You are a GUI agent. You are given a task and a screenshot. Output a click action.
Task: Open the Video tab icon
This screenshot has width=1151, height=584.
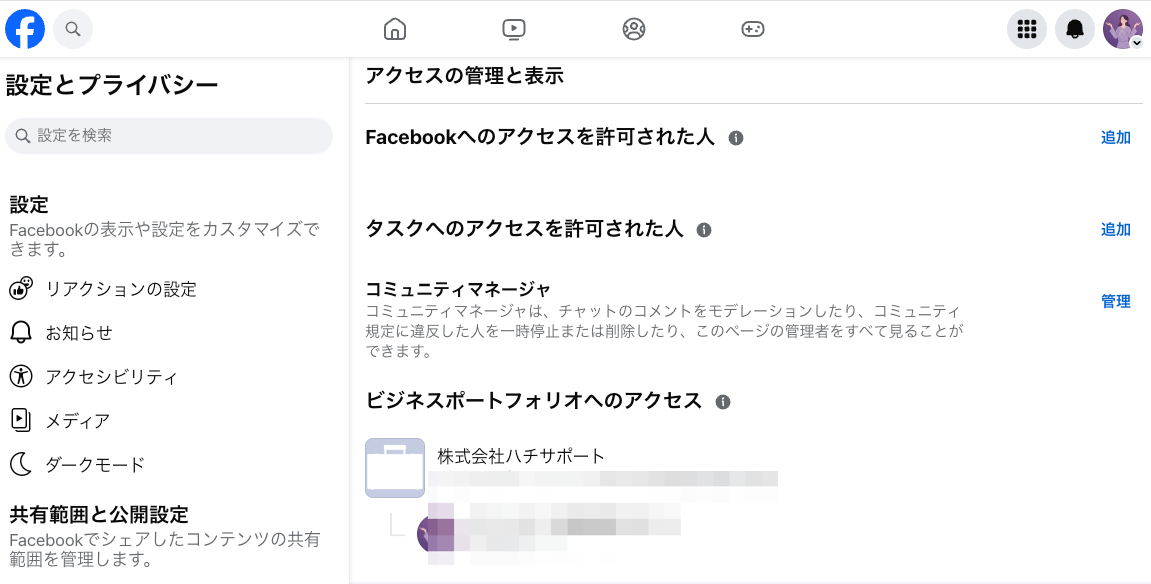[x=514, y=29]
